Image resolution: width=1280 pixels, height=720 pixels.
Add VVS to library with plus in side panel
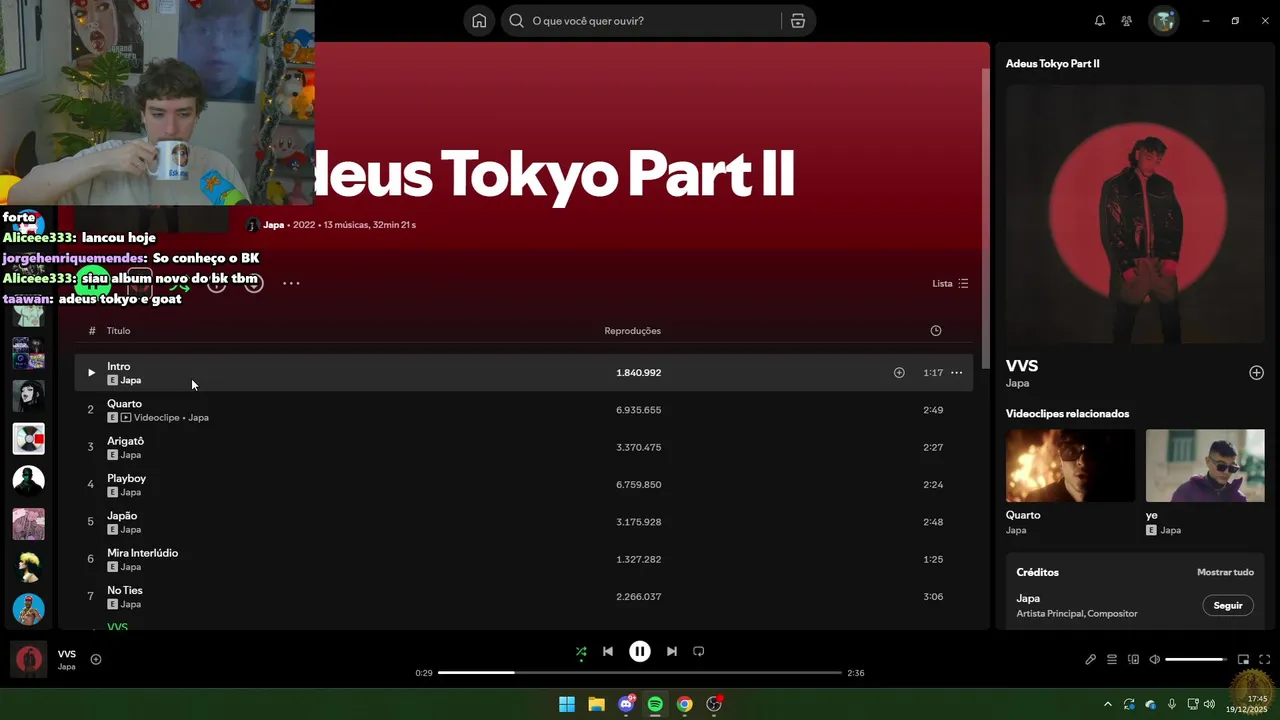tap(1256, 373)
